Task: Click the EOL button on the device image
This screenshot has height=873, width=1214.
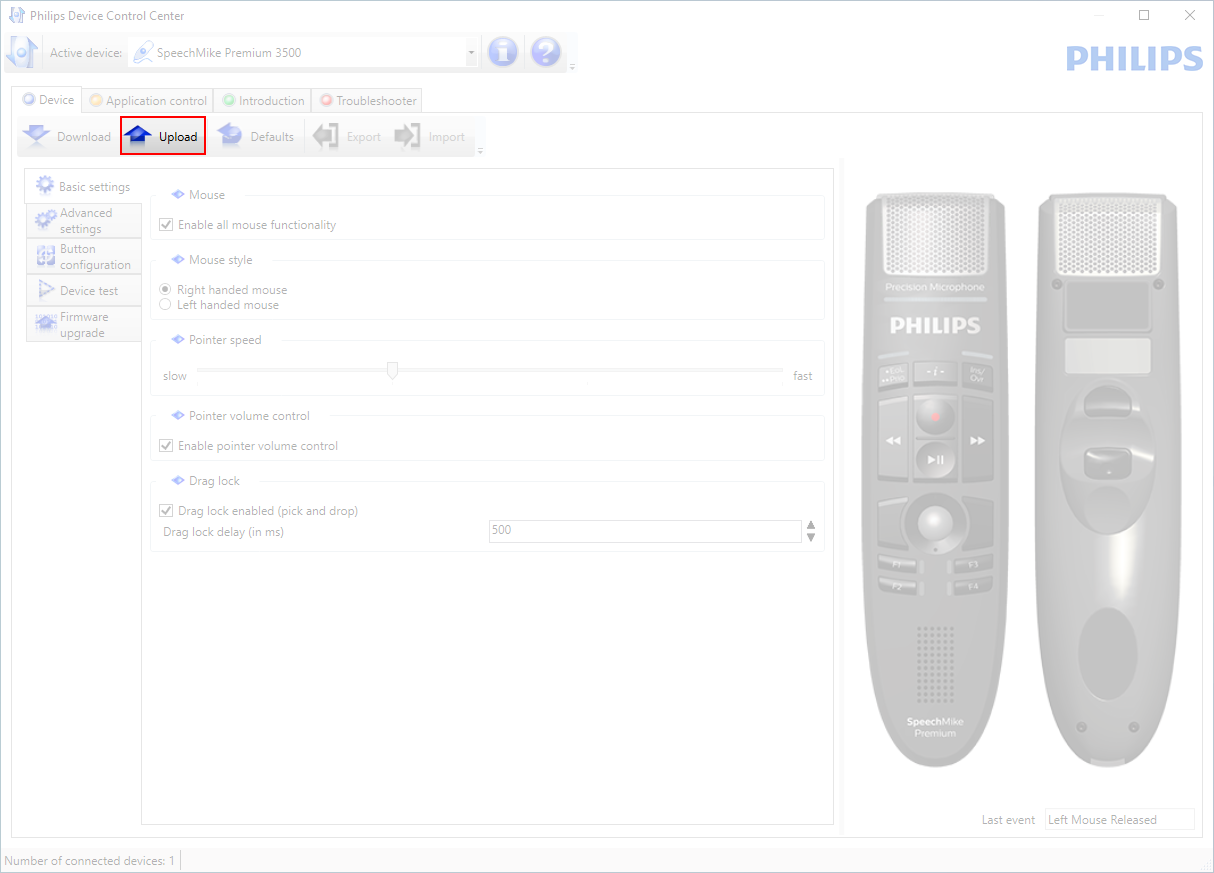Action: (892, 377)
